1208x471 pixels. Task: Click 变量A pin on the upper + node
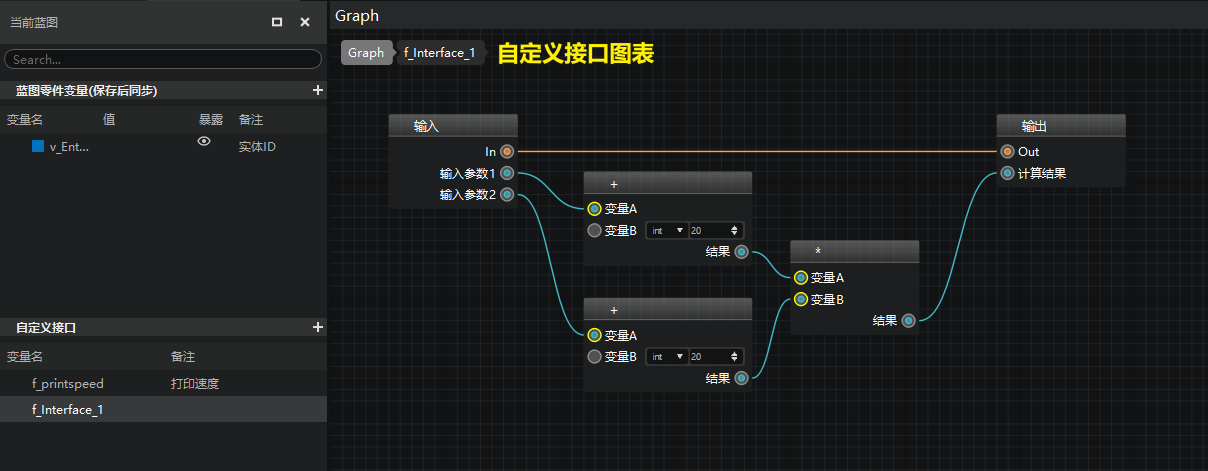(x=595, y=209)
